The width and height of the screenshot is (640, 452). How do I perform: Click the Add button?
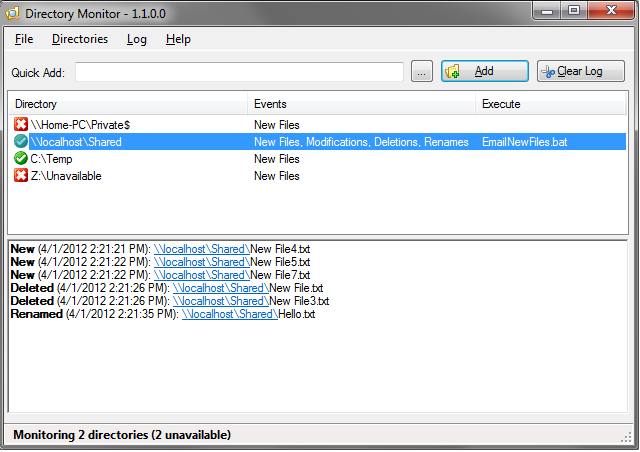pos(484,71)
